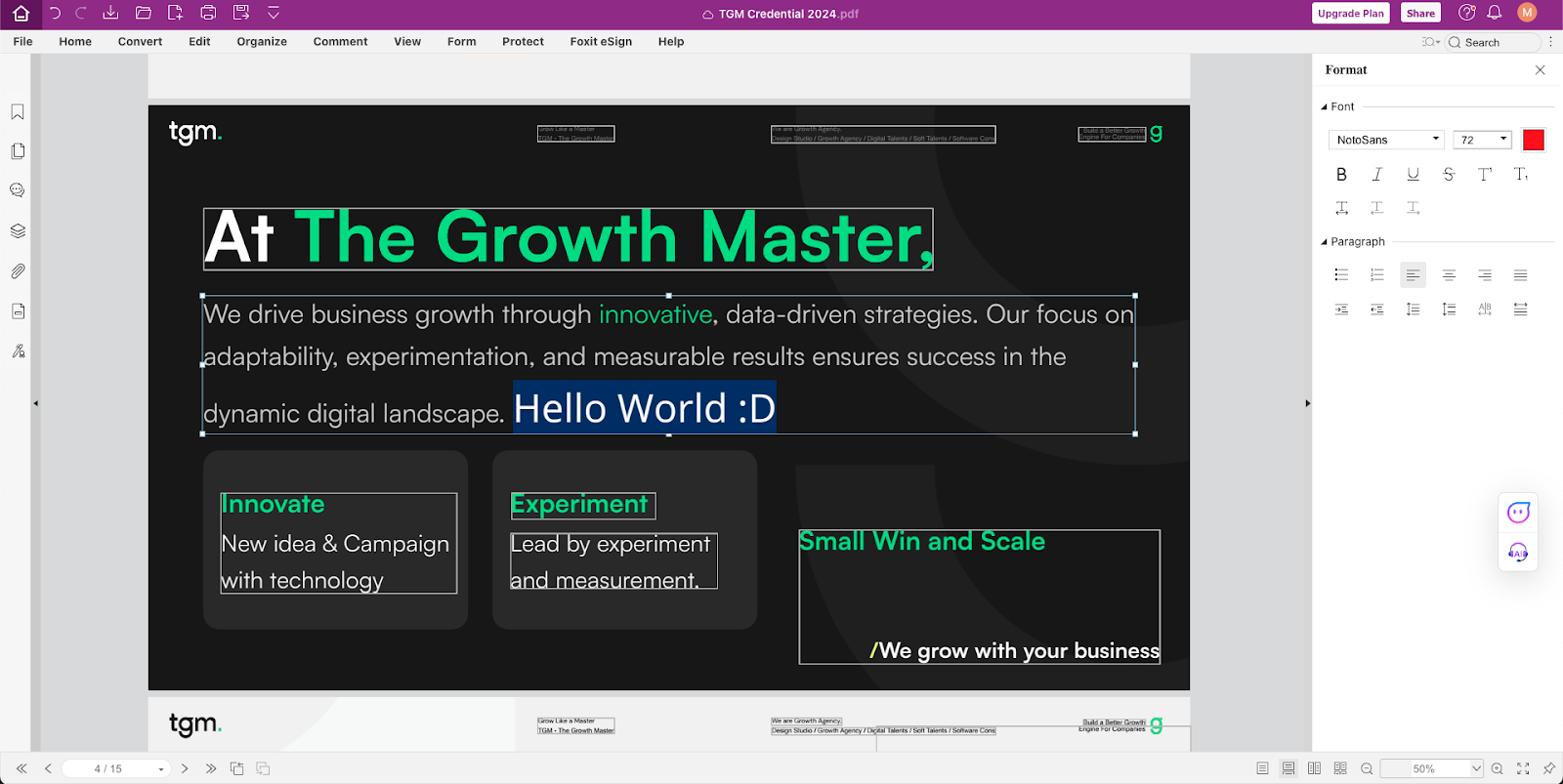Open the help and feedback icon
The width and height of the screenshot is (1563, 784).
1466,13
